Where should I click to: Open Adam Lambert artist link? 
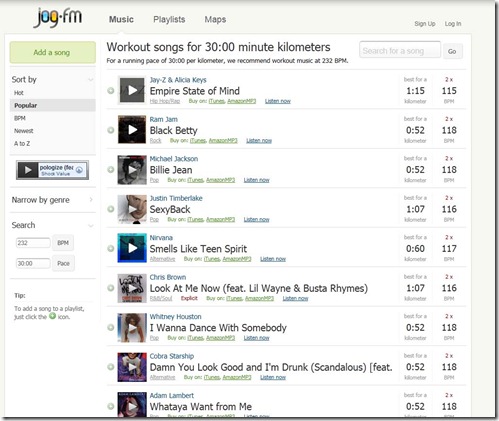coord(172,396)
